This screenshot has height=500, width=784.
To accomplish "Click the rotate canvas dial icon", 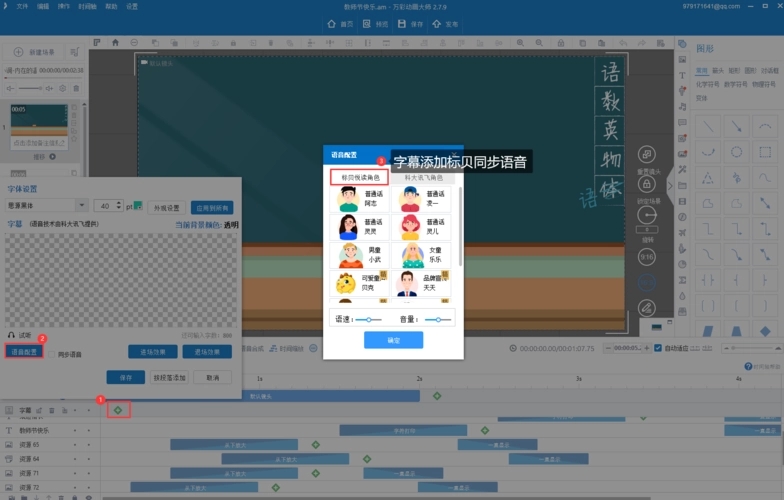I will [646, 216].
